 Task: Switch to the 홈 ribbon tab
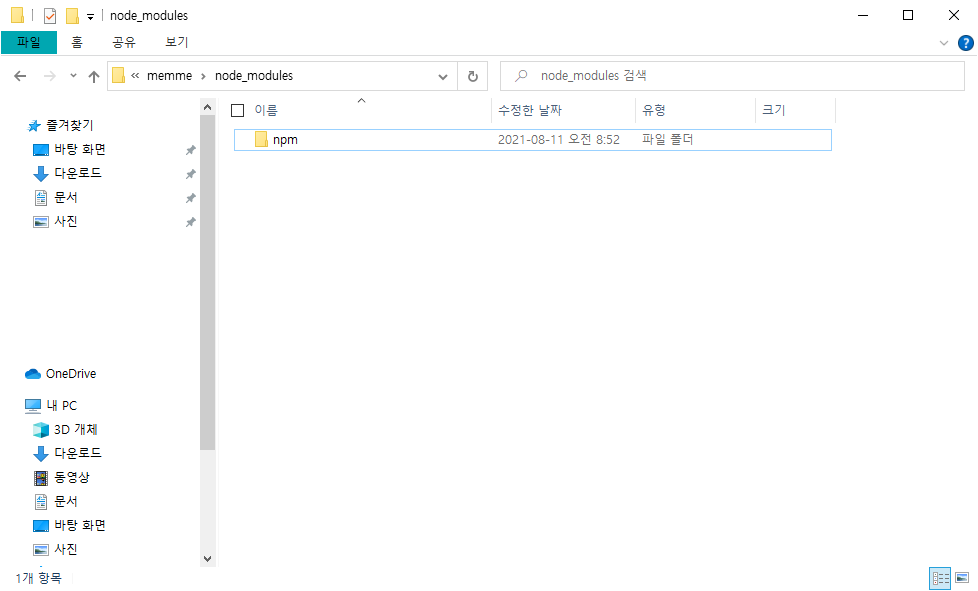[77, 42]
